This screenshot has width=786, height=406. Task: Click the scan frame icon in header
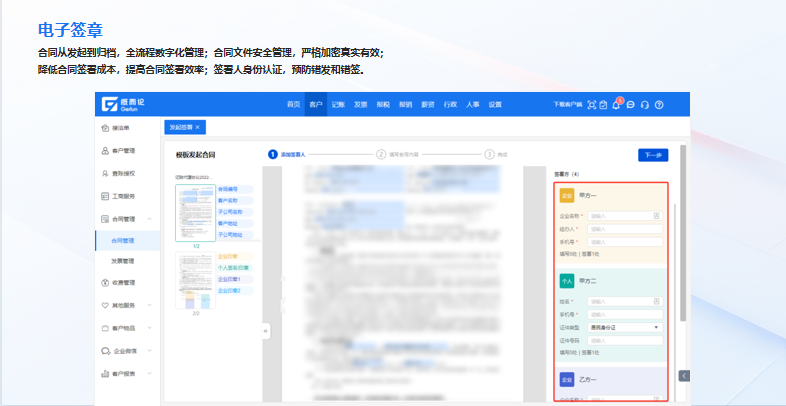pyautogui.click(x=591, y=104)
